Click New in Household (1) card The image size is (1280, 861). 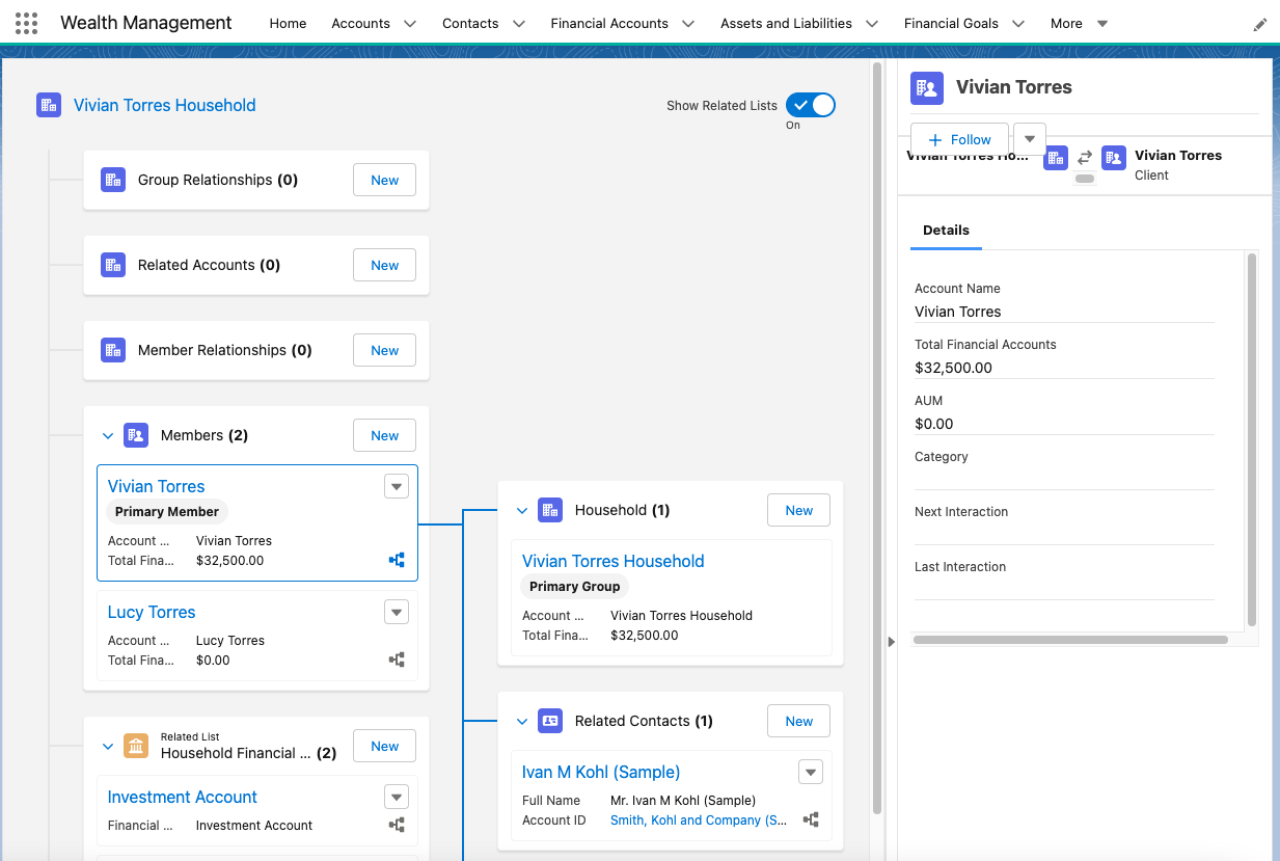click(x=799, y=510)
